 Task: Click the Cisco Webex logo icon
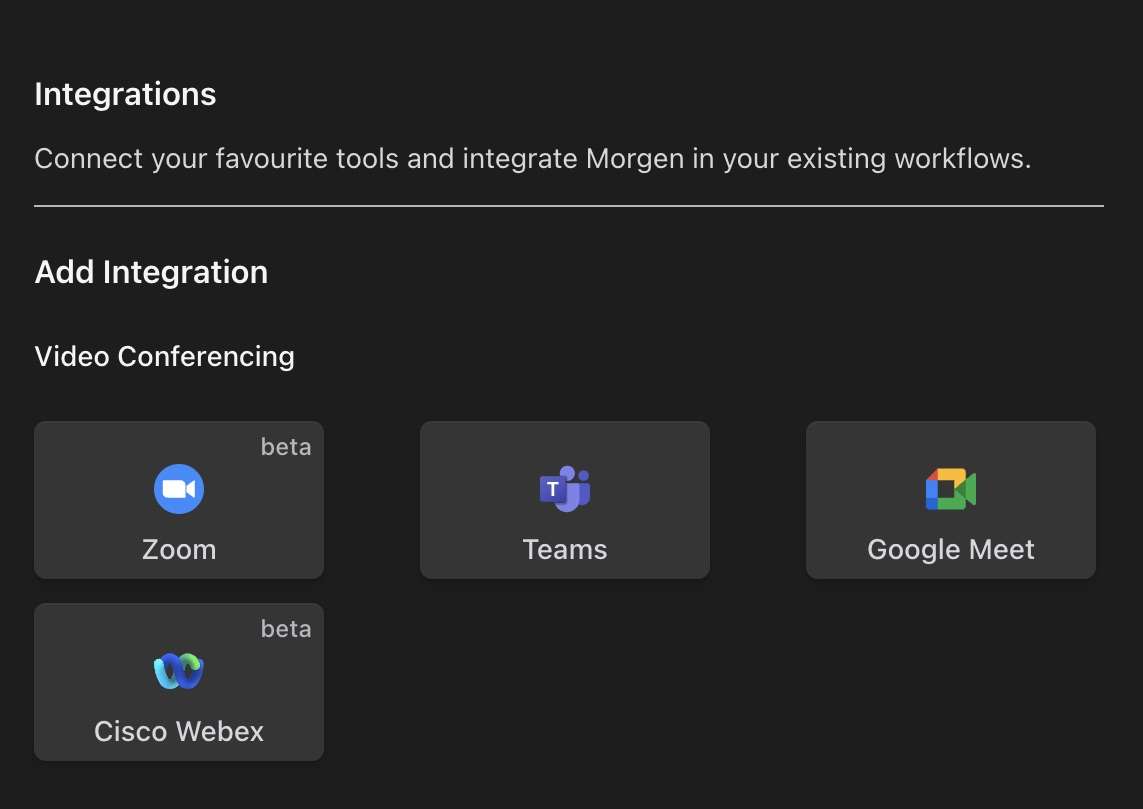(179, 671)
